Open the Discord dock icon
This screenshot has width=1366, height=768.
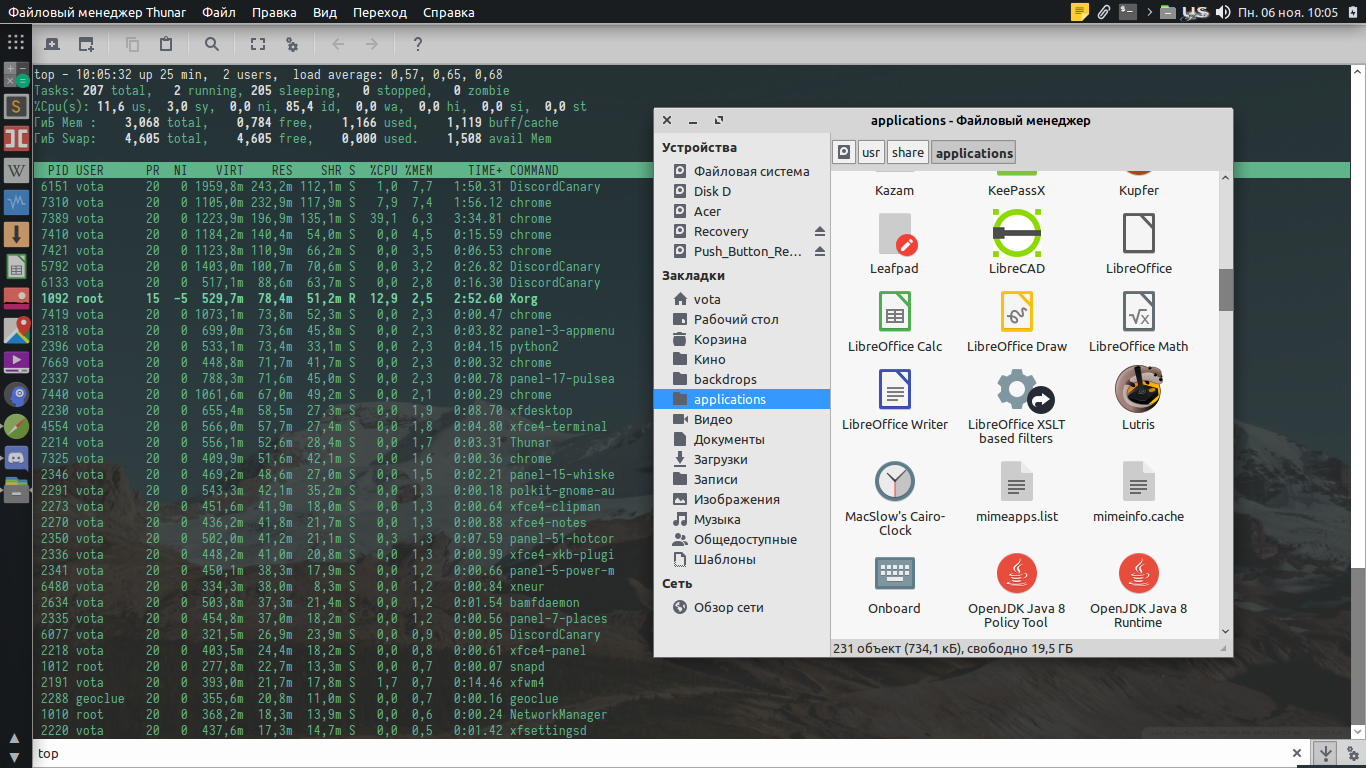[x=16, y=458]
